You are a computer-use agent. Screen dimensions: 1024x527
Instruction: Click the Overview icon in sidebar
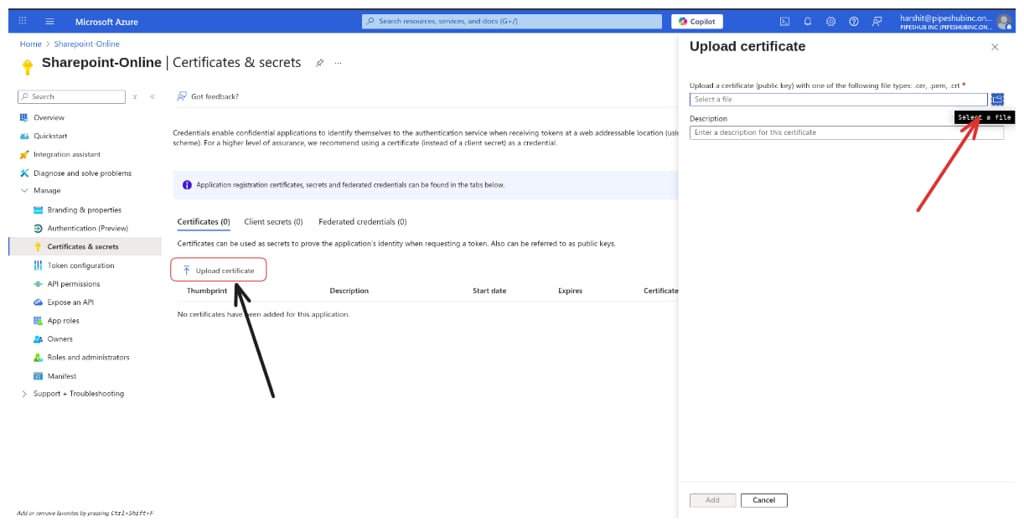pyautogui.click(x=24, y=118)
